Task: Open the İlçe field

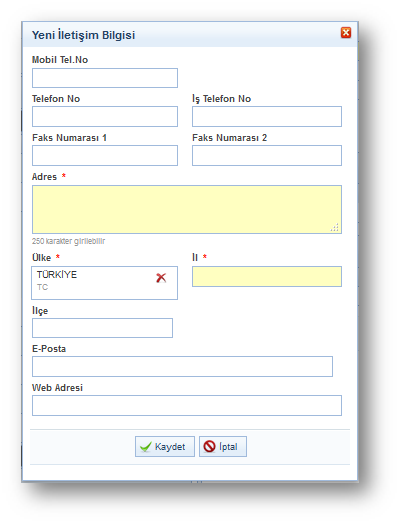Action: [102, 328]
